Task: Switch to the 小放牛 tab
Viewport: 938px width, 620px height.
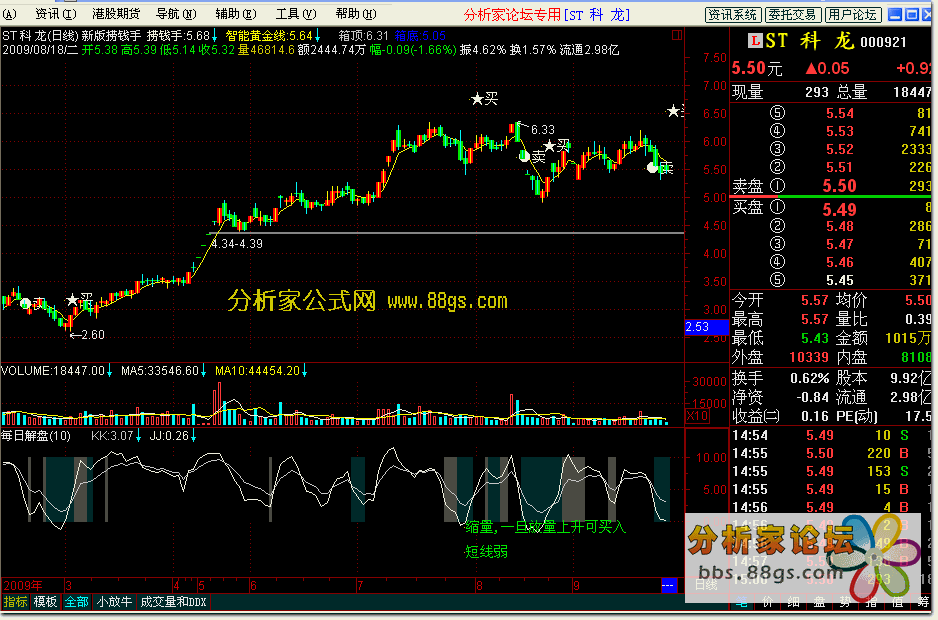Action: point(114,602)
